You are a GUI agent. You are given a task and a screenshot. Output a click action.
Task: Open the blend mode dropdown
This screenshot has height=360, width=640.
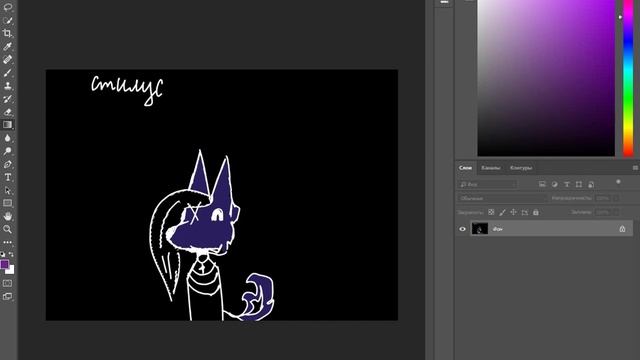point(502,198)
